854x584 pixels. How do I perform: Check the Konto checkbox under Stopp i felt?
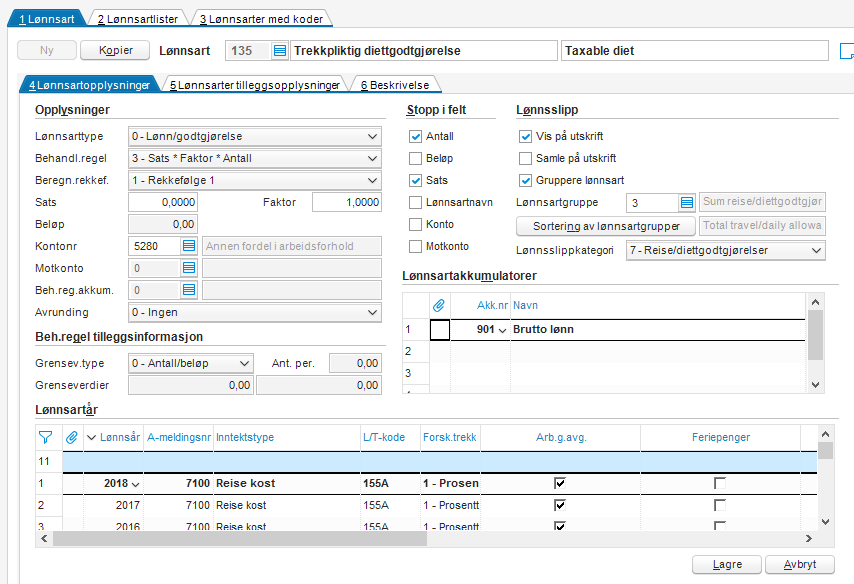pos(416,224)
